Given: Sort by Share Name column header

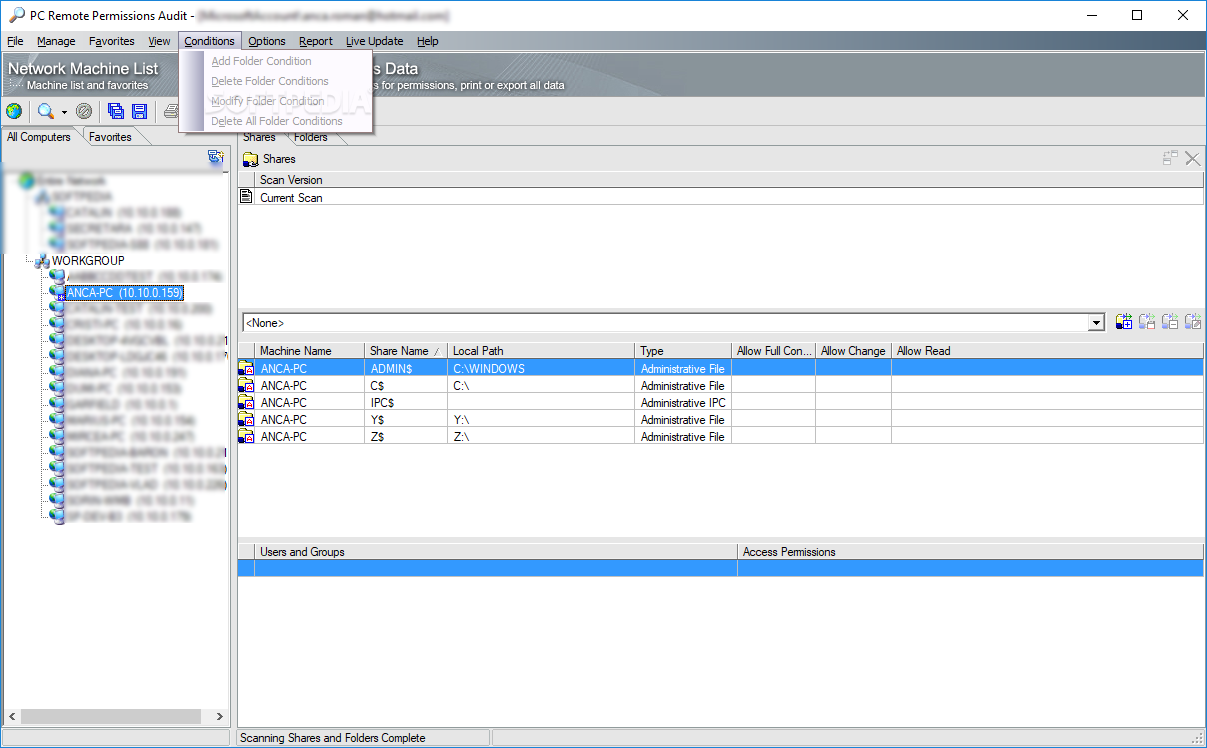Looking at the screenshot, I should click(x=406, y=351).
